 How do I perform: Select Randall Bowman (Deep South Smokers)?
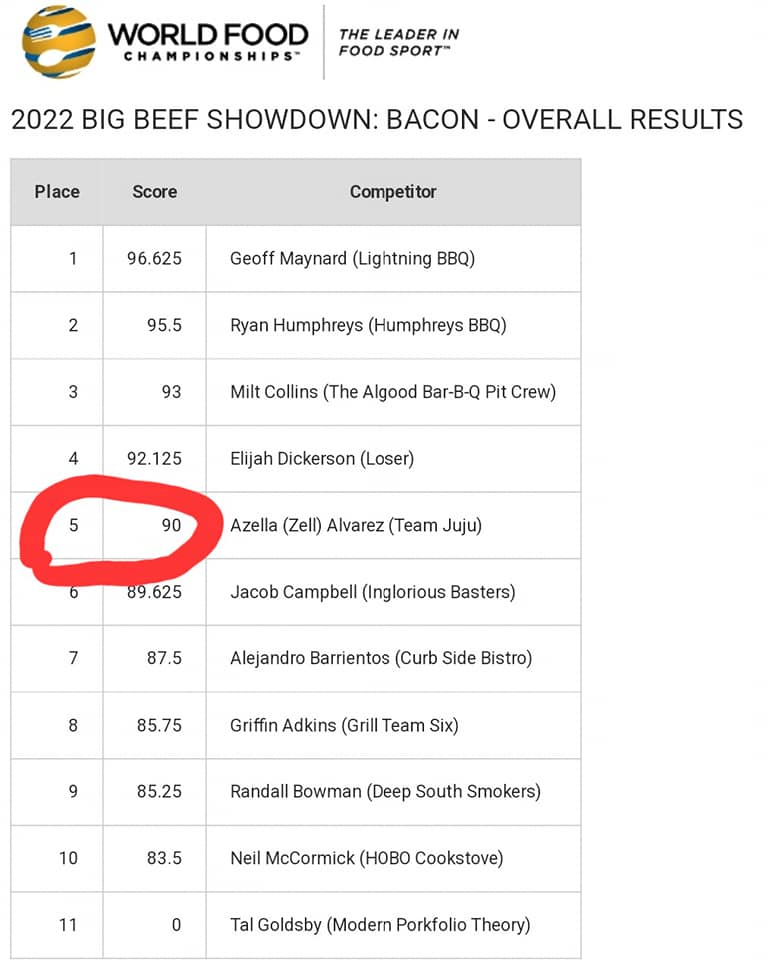385,792
